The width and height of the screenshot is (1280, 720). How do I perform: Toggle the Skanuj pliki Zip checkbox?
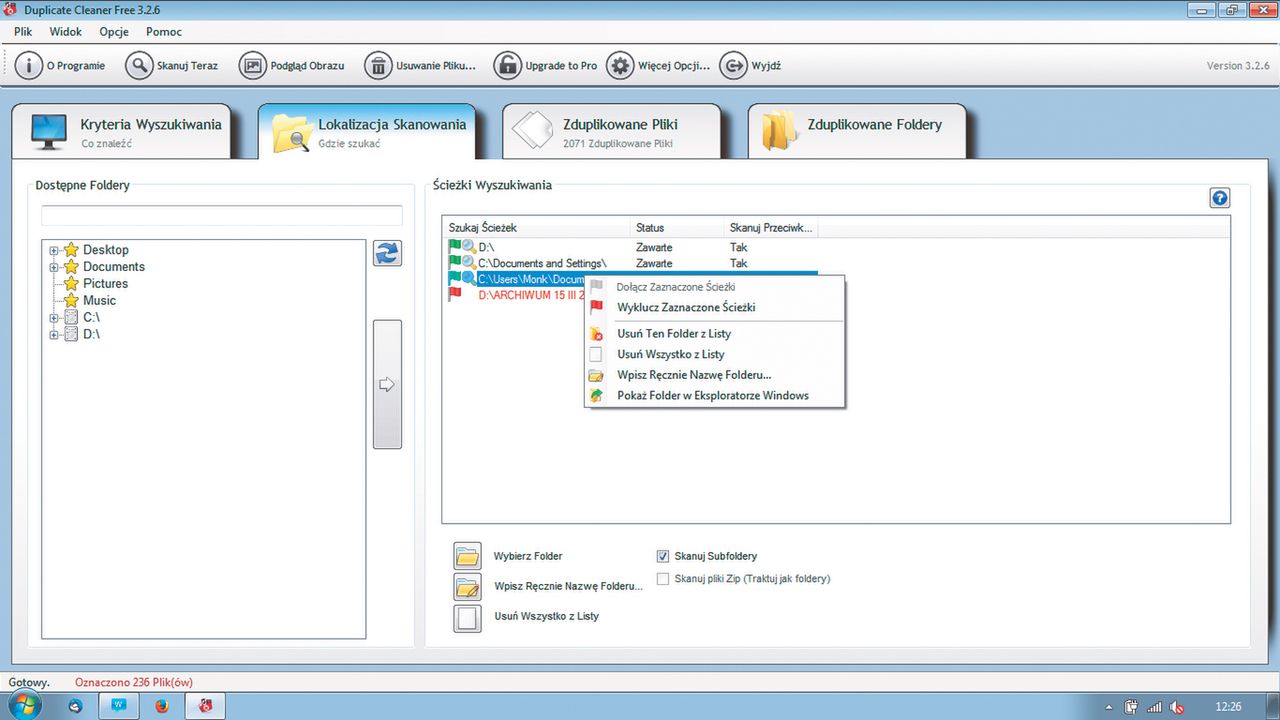pos(663,579)
